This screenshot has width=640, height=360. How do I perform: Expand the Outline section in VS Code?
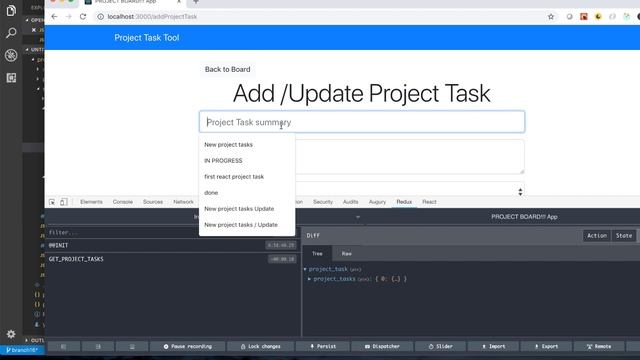point(27,340)
